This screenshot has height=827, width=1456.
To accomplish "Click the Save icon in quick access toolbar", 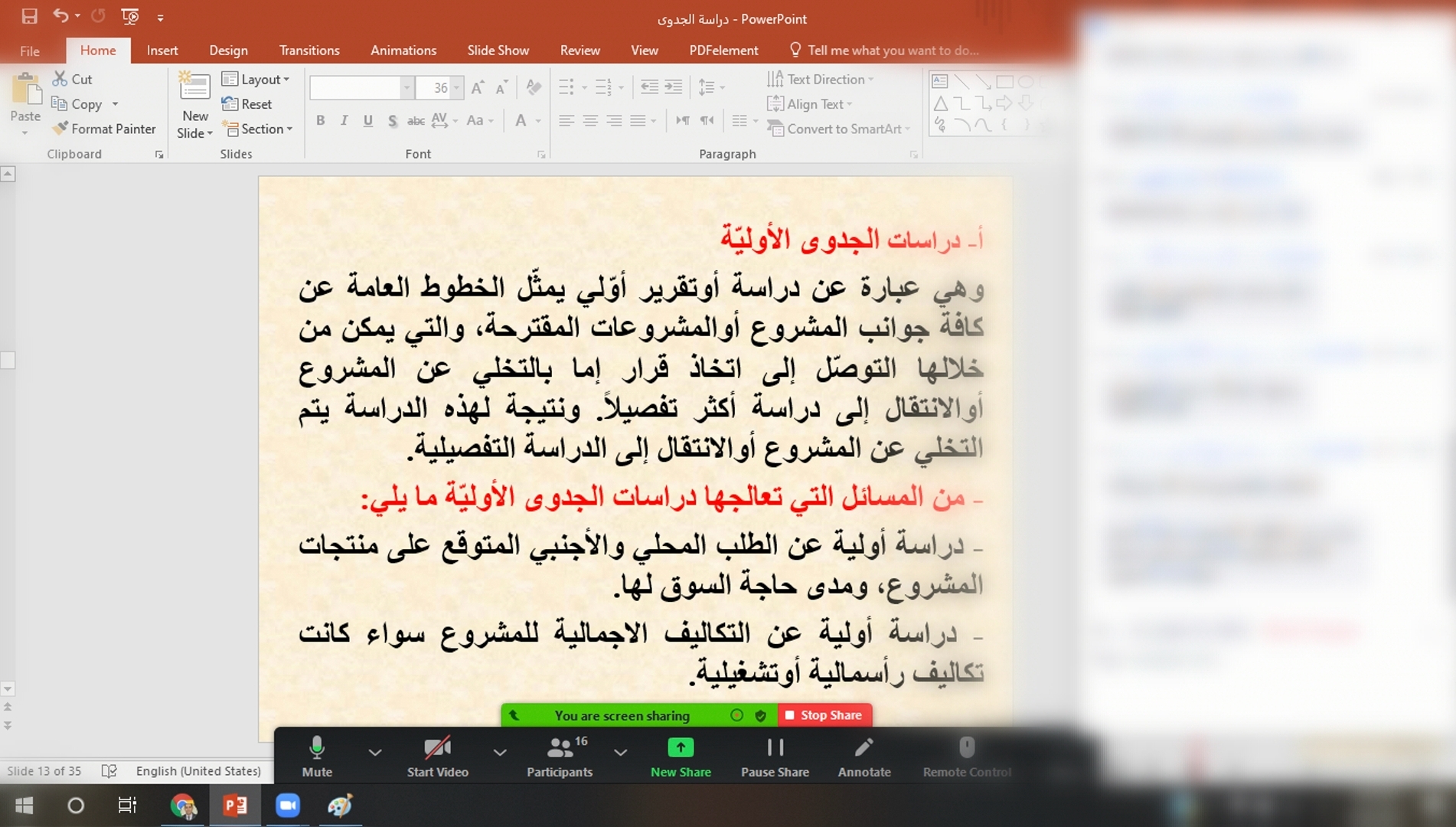I will pos(29,16).
